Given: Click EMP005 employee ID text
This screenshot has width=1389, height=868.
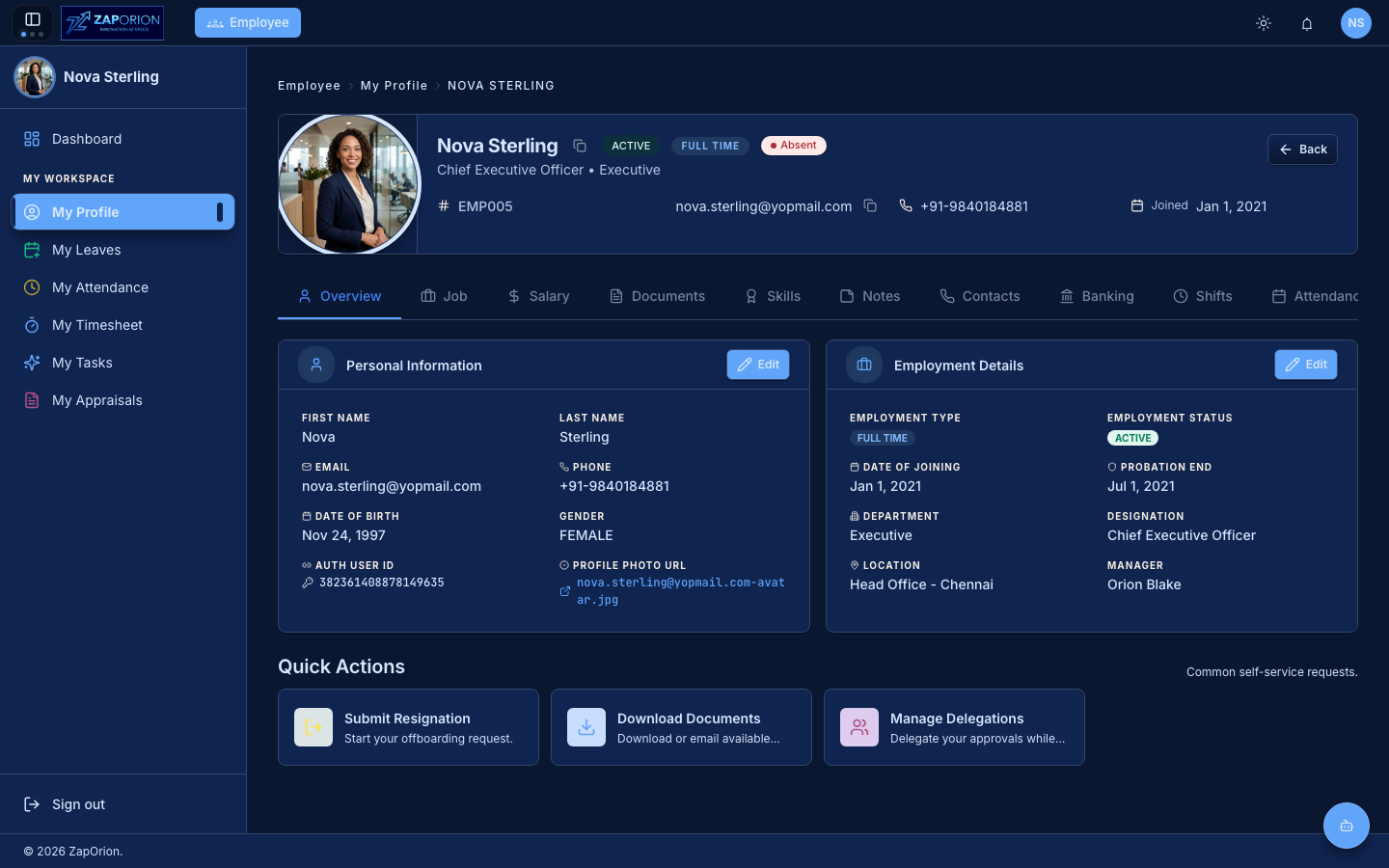Looking at the screenshot, I should [485, 206].
